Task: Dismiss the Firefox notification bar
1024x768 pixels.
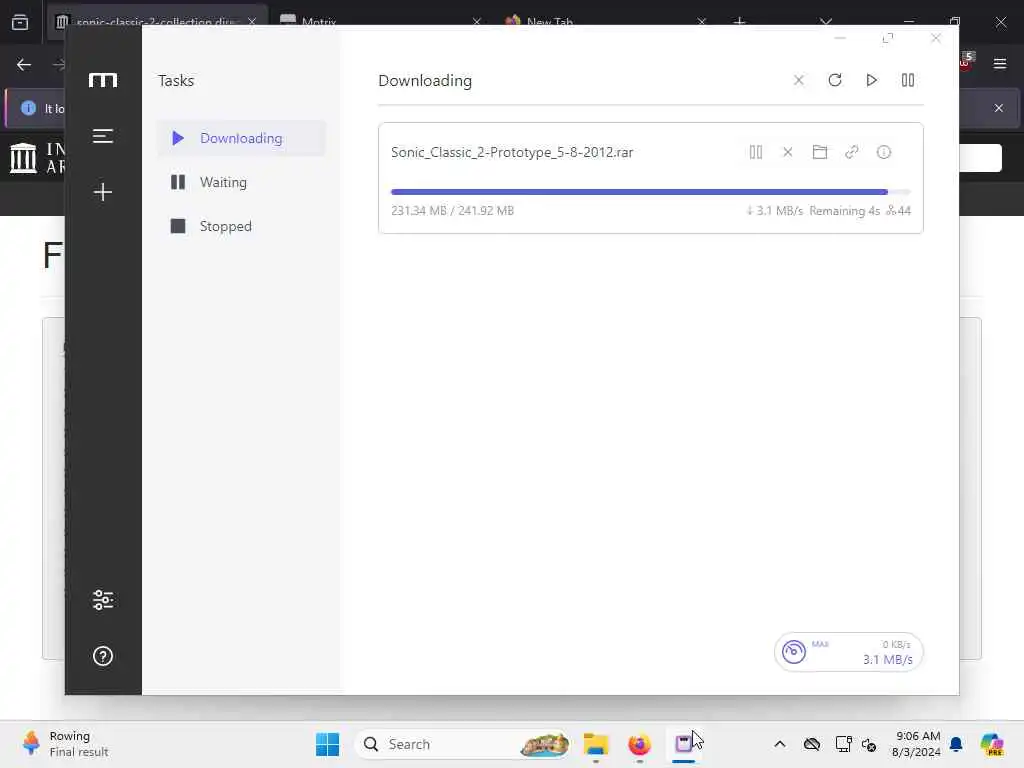Action: pos(999,108)
